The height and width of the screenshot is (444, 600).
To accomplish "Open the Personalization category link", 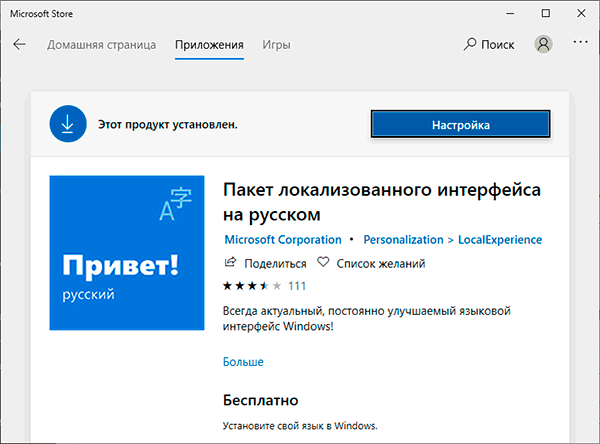I will pyautogui.click(x=403, y=240).
